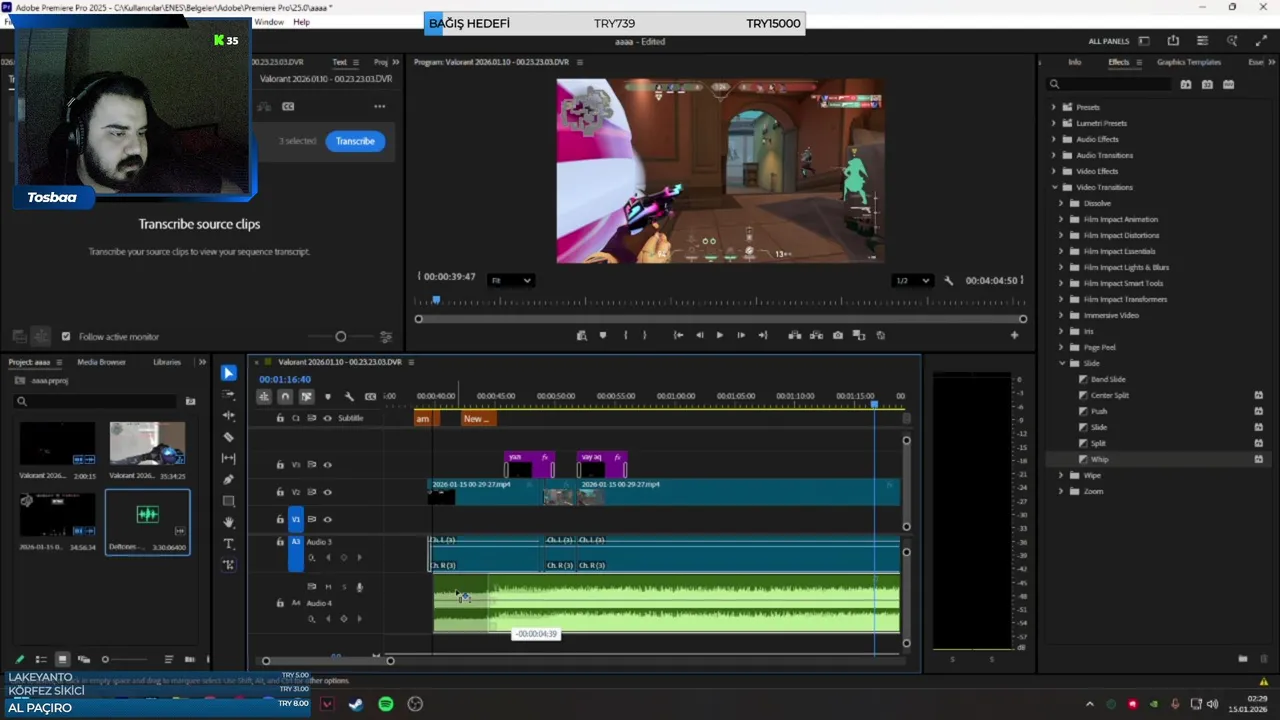Viewport: 1280px width, 720px height.
Task: Open the Media Browser tab
Action: (101, 362)
